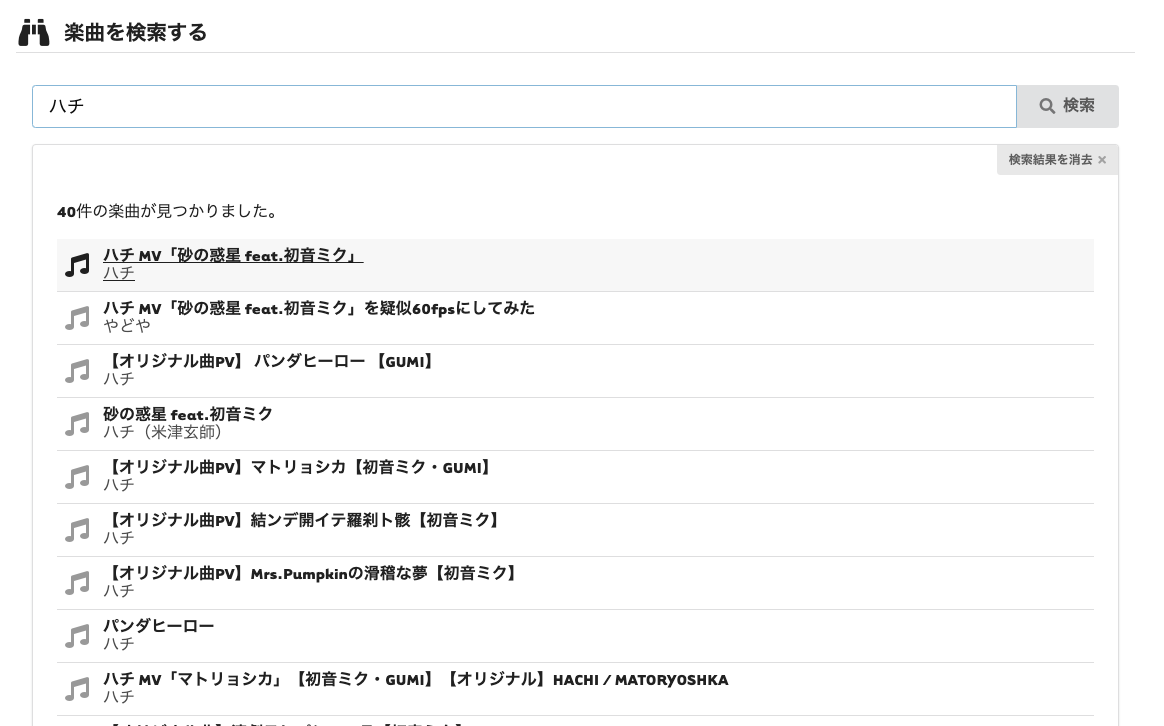The image size is (1164, 726).
Task: Click the 40件の楽曲が見つかりました result count text
Action: point(167,212)
